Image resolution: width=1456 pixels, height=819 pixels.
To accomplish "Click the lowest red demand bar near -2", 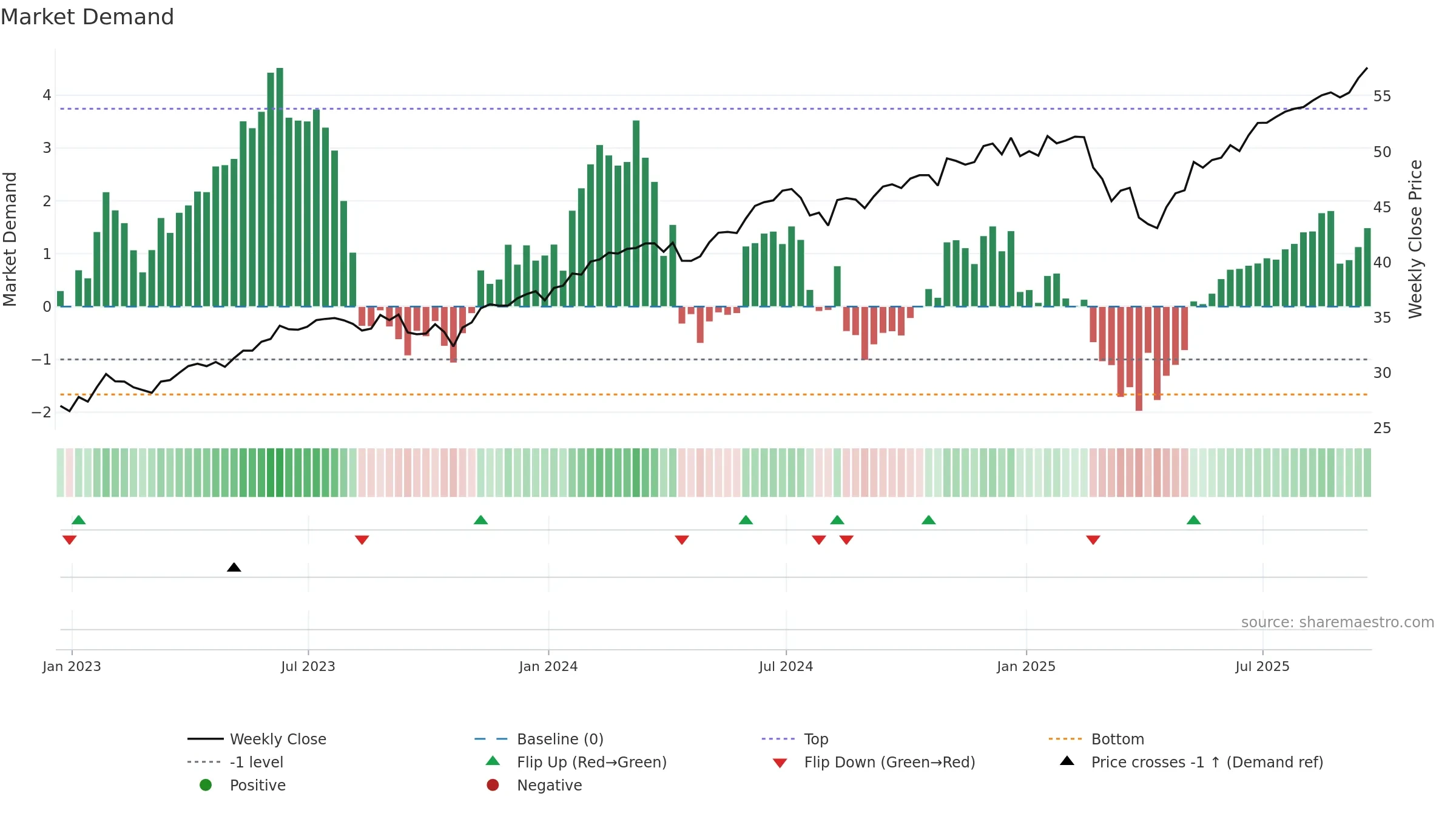I will click(x=1139, y=359).
